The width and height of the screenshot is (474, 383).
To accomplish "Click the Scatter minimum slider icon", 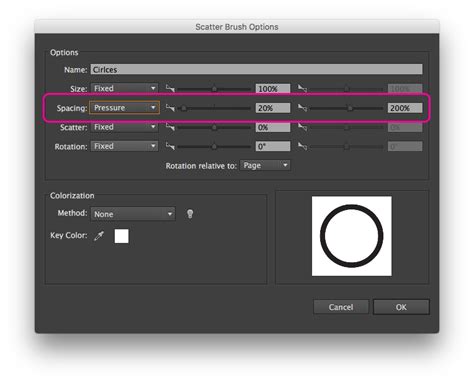I will pyautogui.click(x=170, y=127).
